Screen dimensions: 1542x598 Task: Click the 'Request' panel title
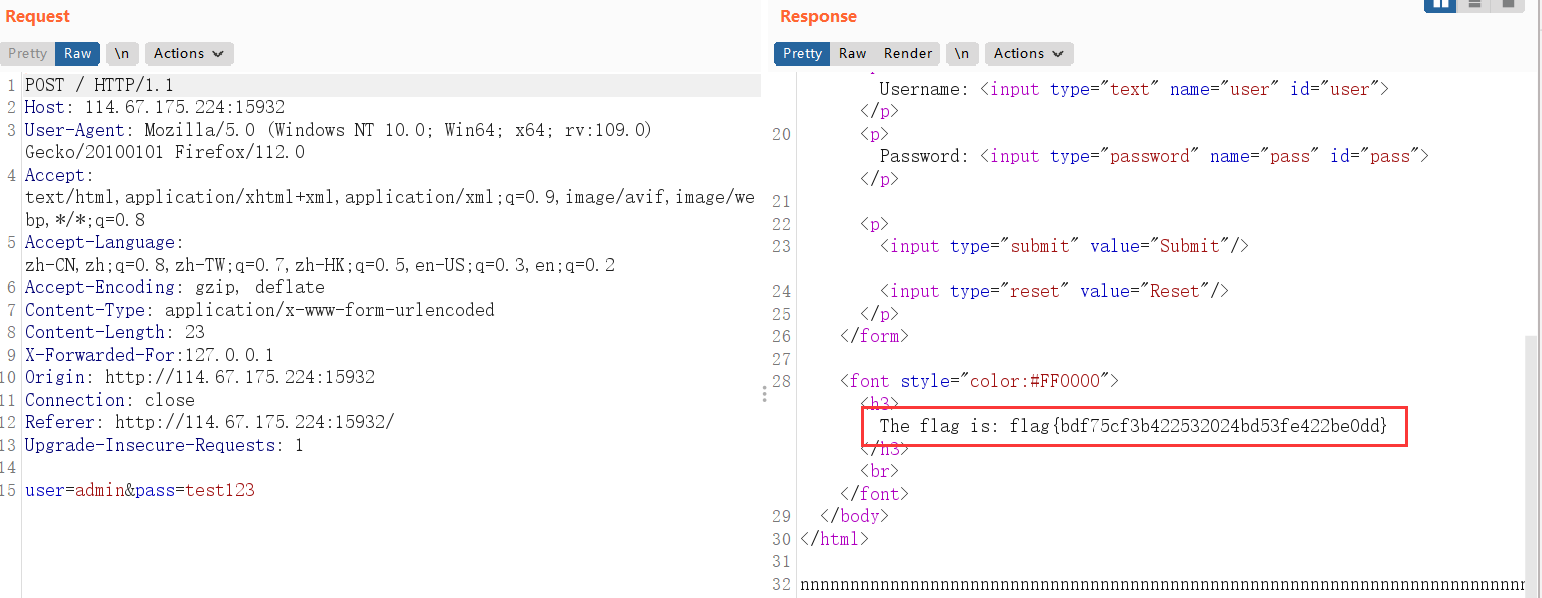(38, 16)
